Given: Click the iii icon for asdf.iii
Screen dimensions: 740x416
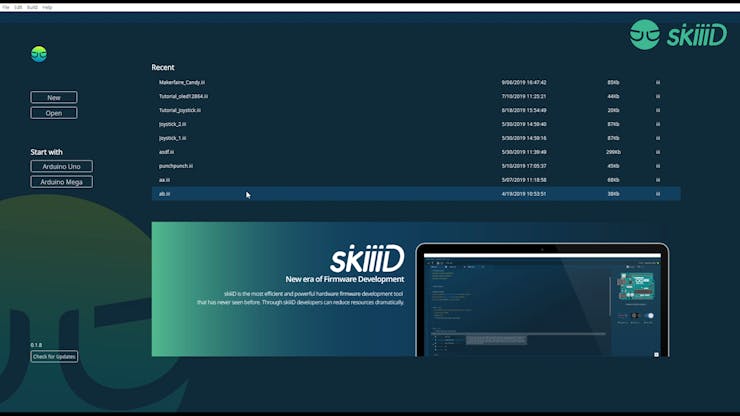Looking at the screenshot, I should click(x=657, y=152).
